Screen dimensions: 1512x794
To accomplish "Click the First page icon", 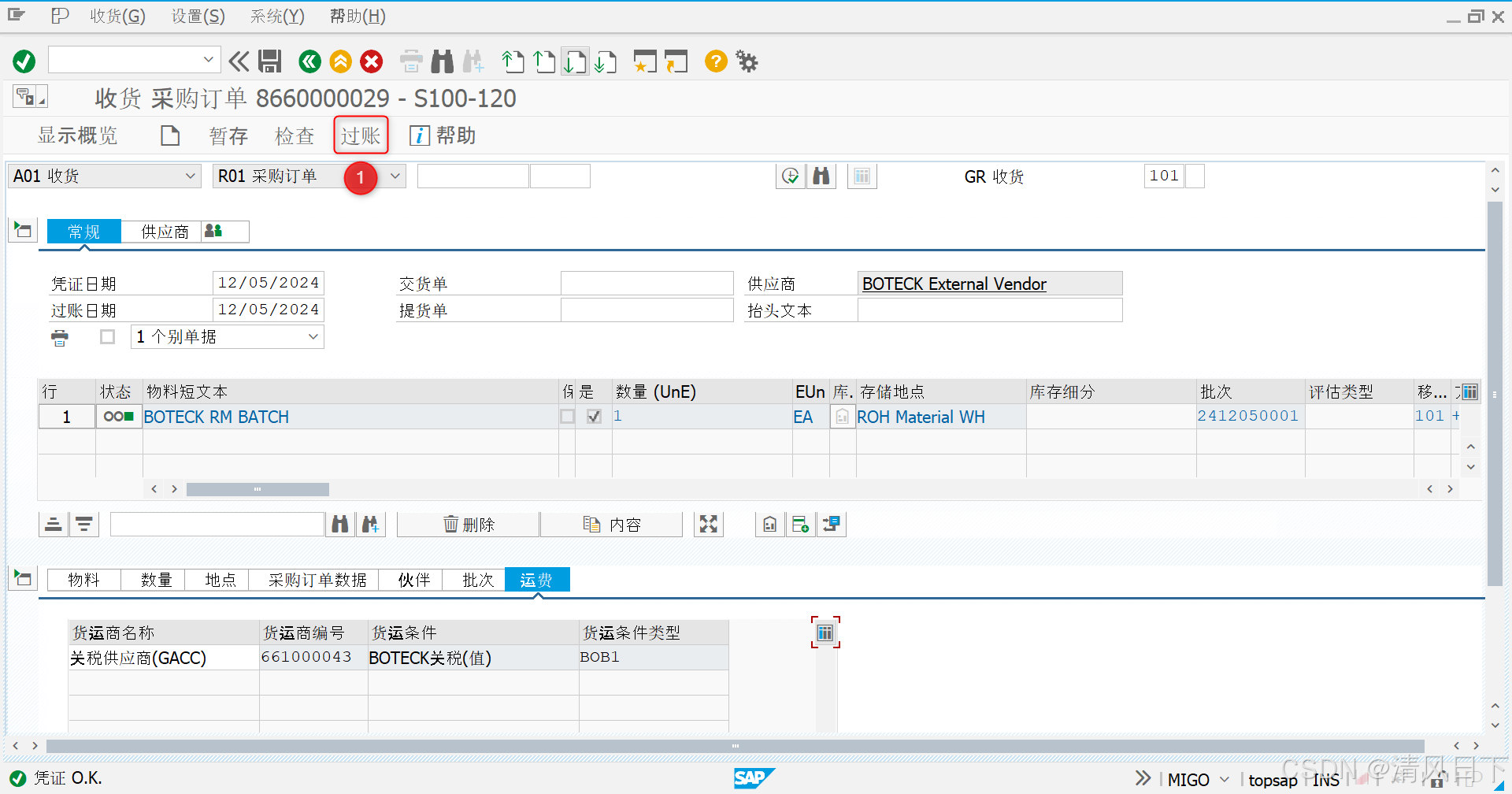I will point(513,61).
